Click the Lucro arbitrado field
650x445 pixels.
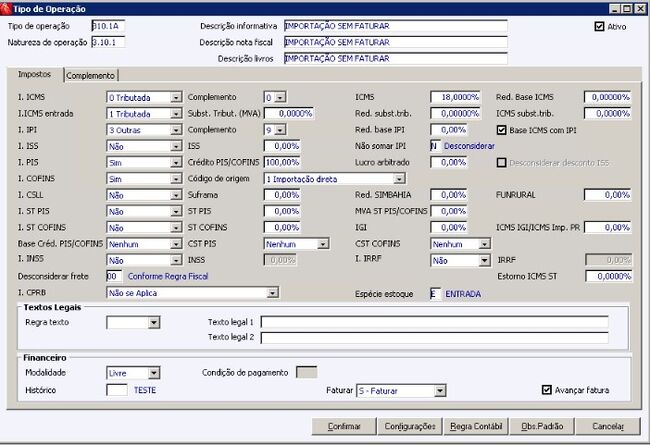pyautogui.click(x=449, y=162)
